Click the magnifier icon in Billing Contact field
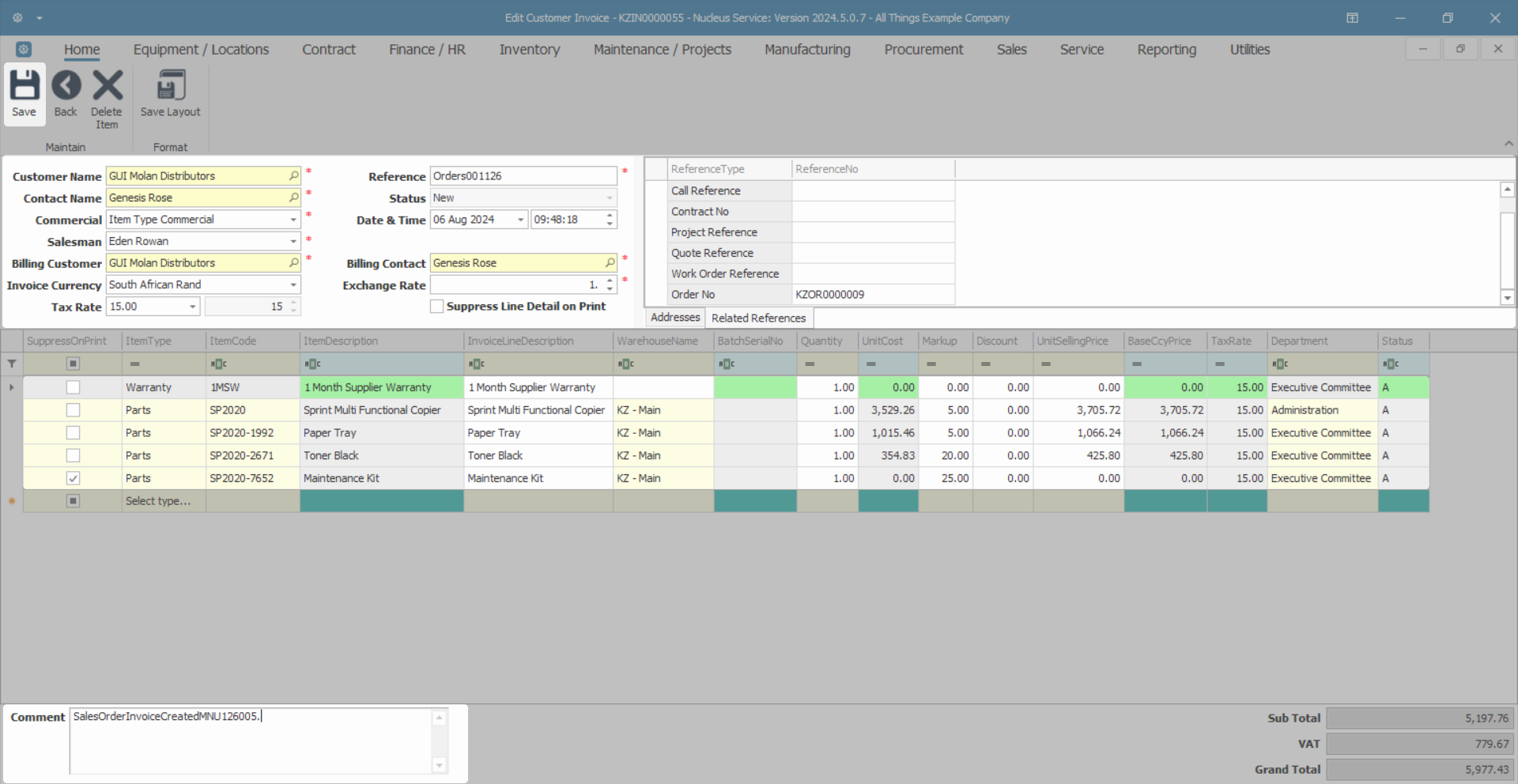 (610, 263)
